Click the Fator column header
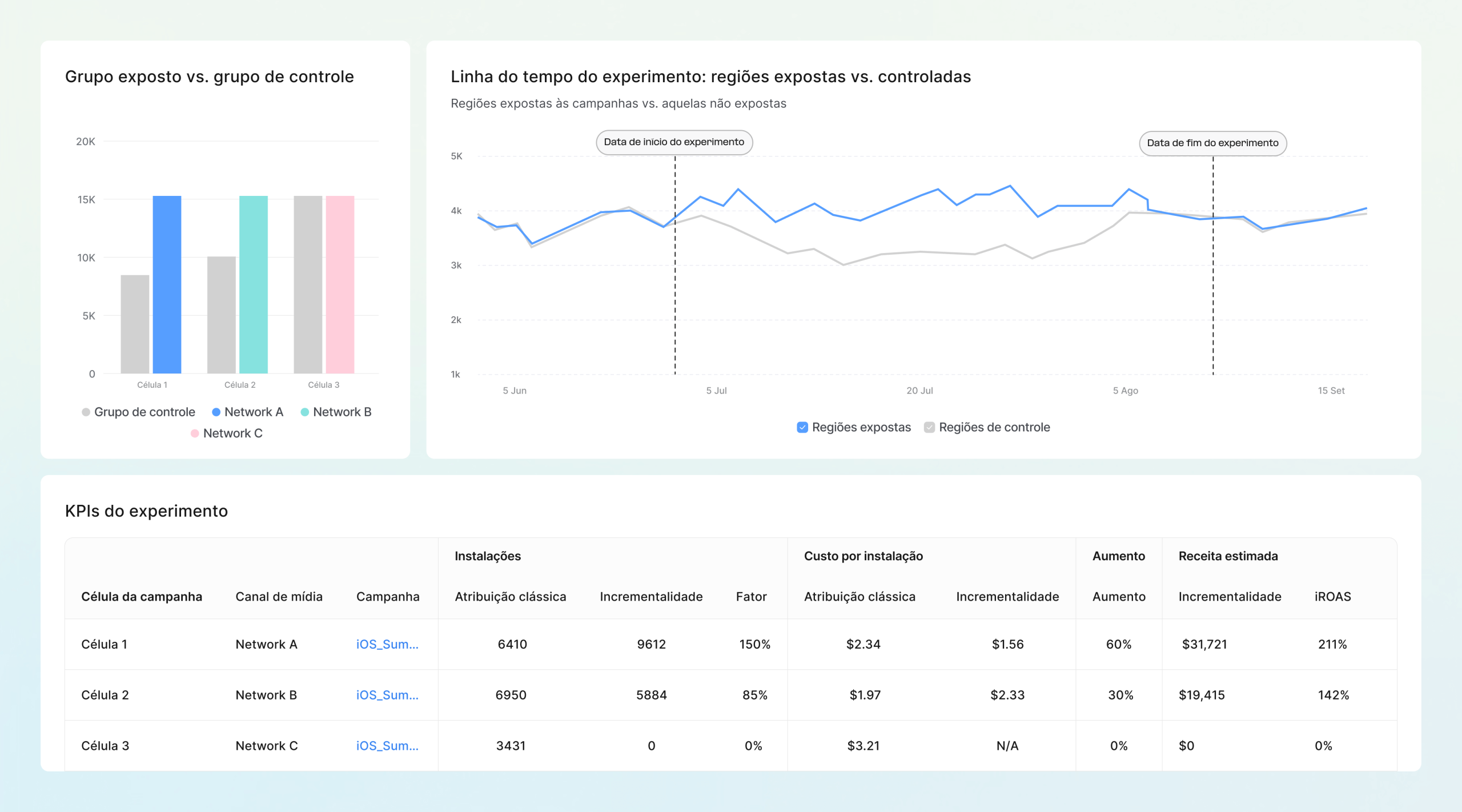This screenshot has width=1462, height=812. point(752,596)
